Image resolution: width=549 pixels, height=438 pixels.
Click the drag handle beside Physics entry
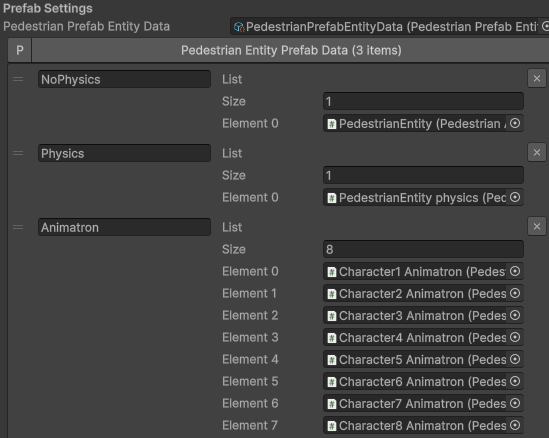coord(18,153)
